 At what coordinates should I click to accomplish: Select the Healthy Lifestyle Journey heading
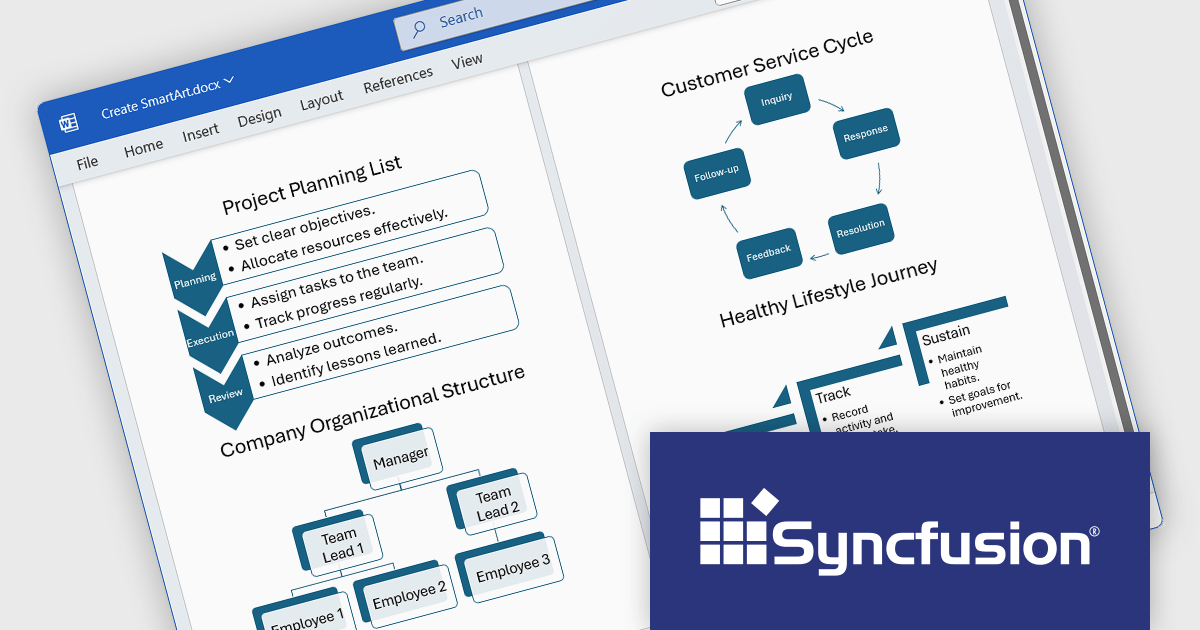tap(829, 293)
